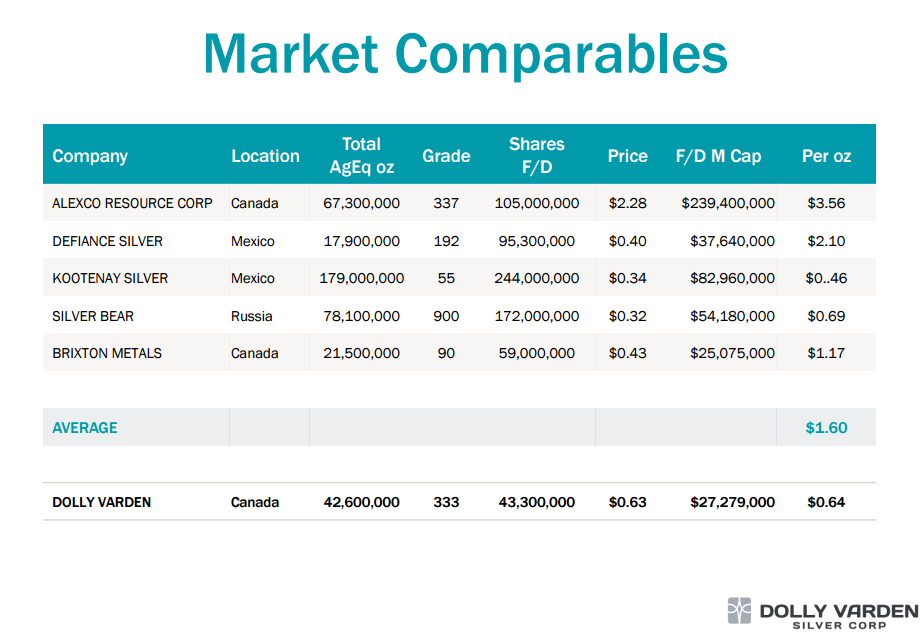The image size is (923, 642).
Task: Click SILVER BEAR company name
Action: [x=93, y=316]
